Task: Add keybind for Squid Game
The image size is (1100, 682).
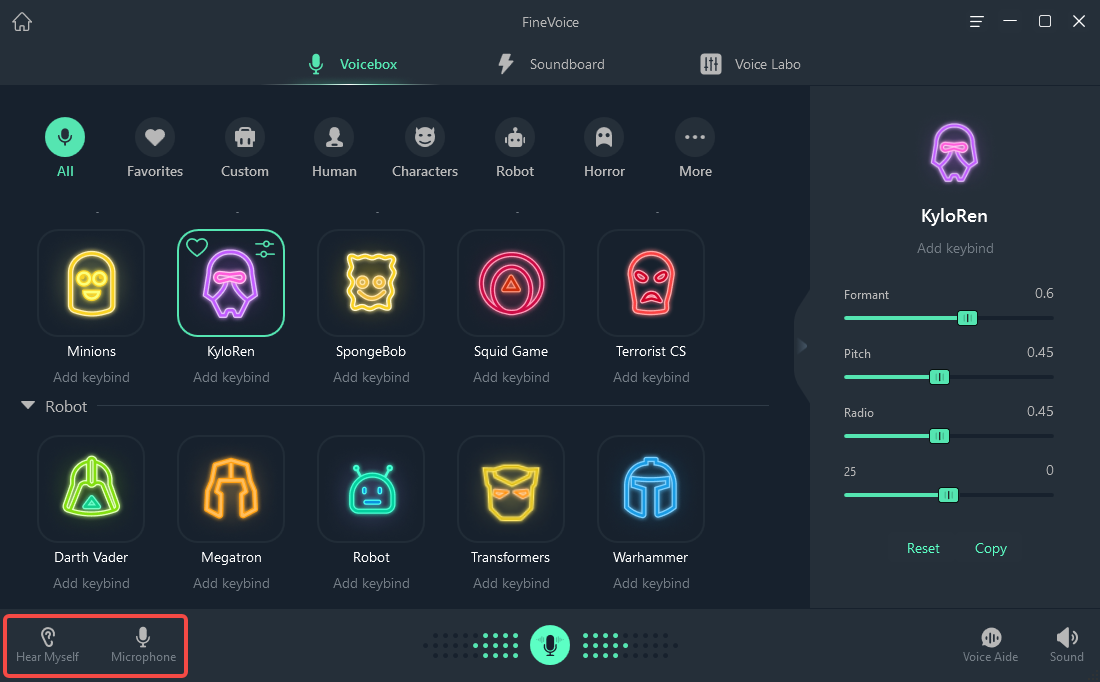Action: click(x=511, y=377)
